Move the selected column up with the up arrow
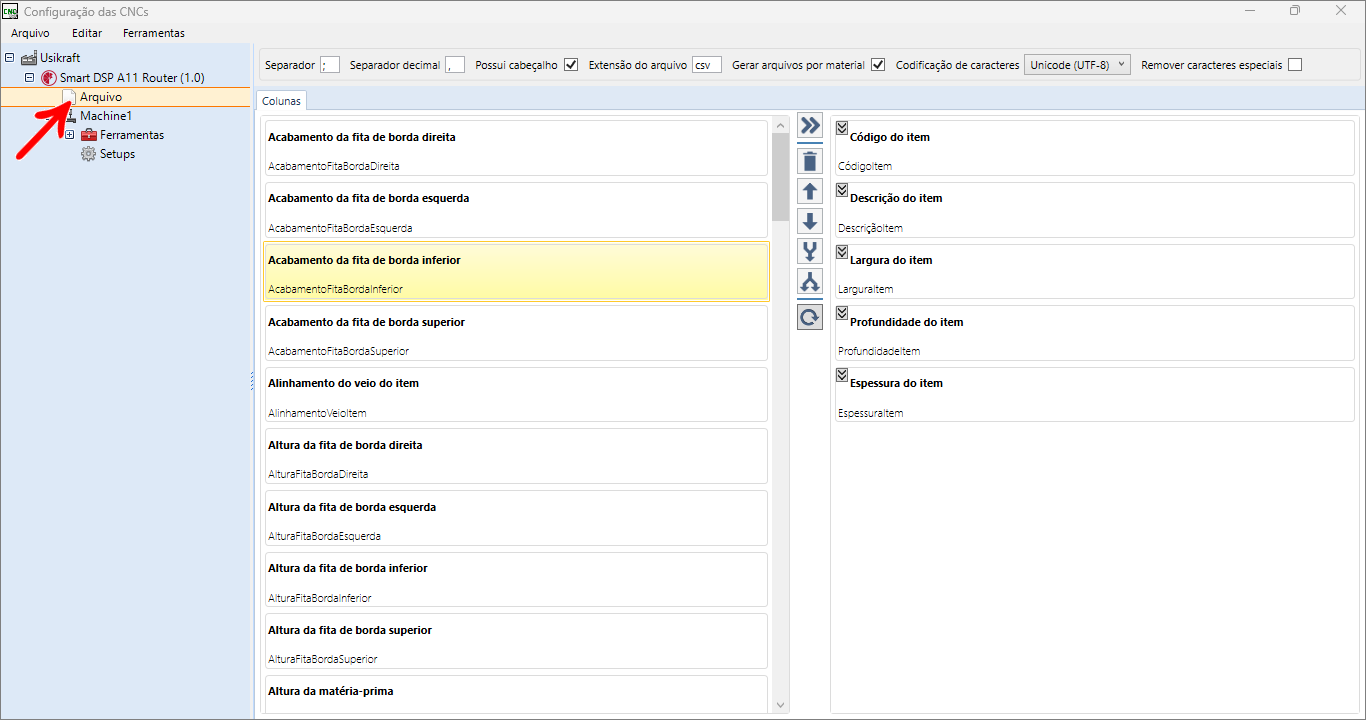Viewport: 1366px width, 720px height. [x=810, y=192]
